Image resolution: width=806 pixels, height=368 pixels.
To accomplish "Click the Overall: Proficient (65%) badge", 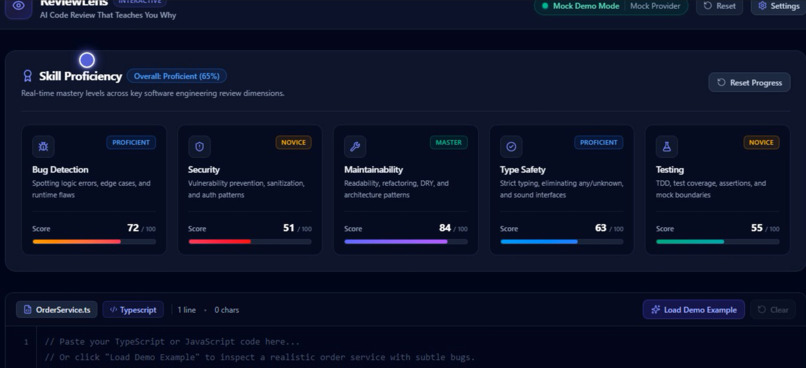I will click(177, 76).
